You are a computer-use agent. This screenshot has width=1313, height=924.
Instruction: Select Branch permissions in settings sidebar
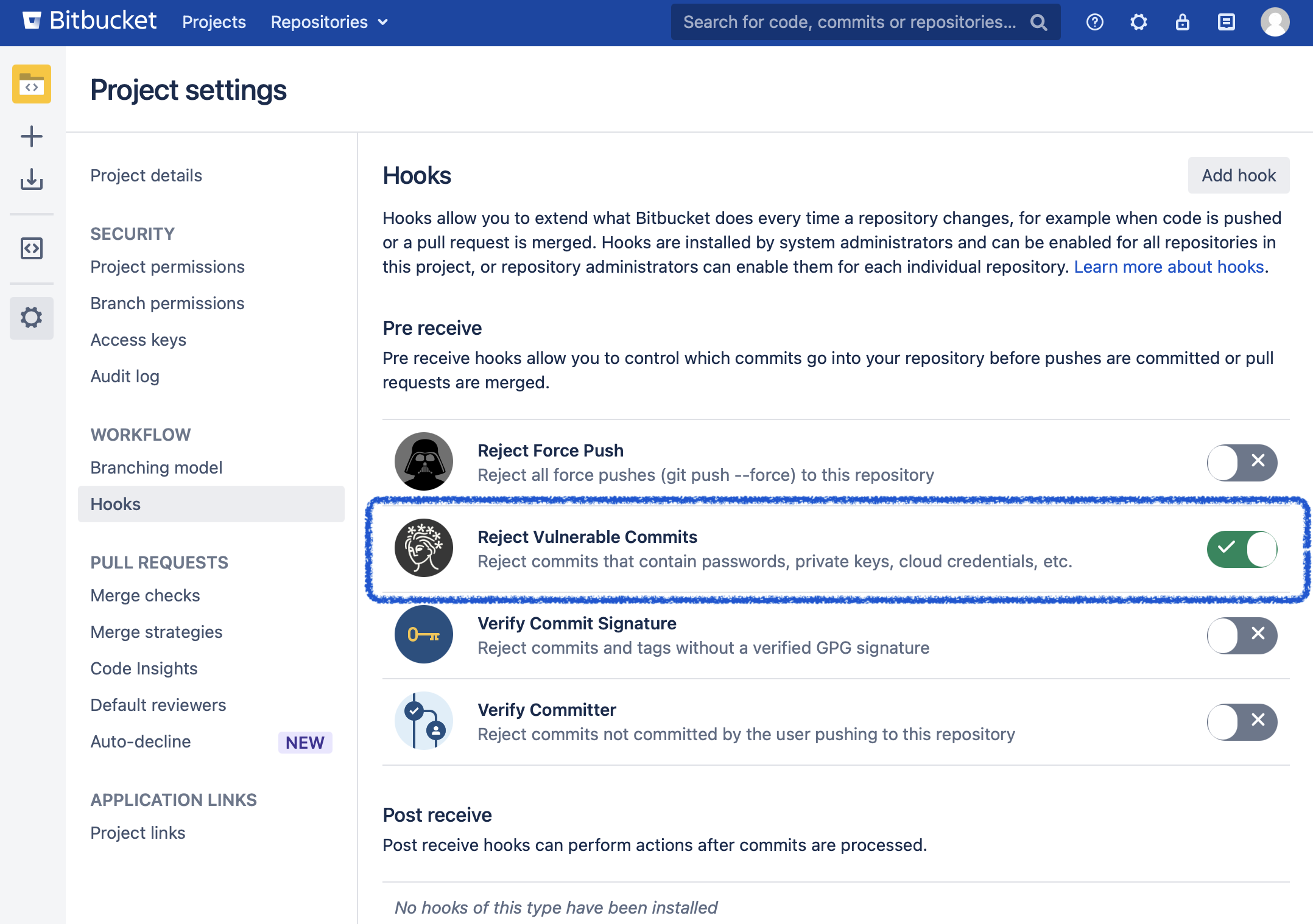point(167,303)
